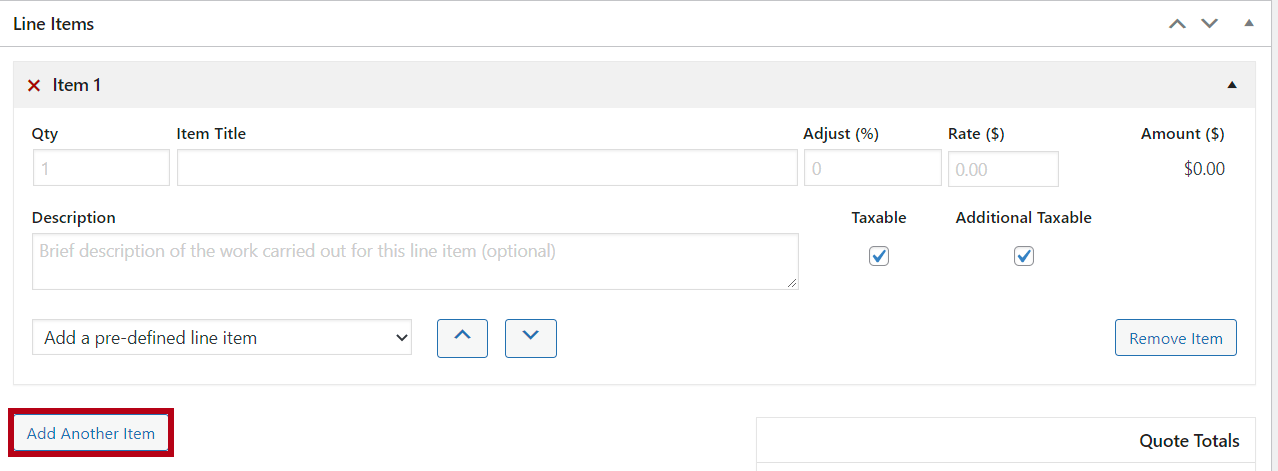
Task: Click Add Another Item button
Action: [x=91, y=433]
